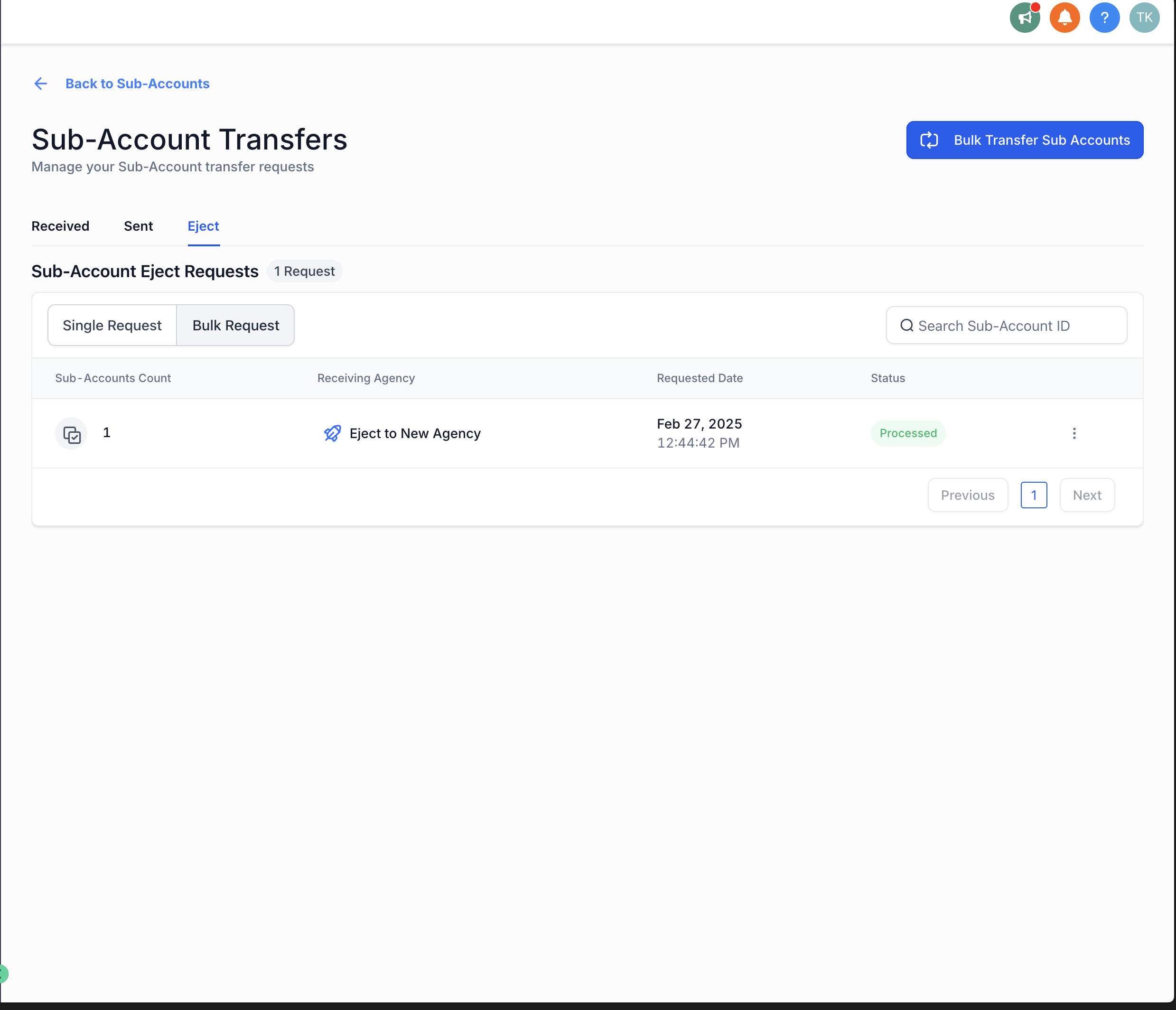Screen dimensions: 1176x1010
Task: Open the notifications bell icon
Action: coord(1064,18)
